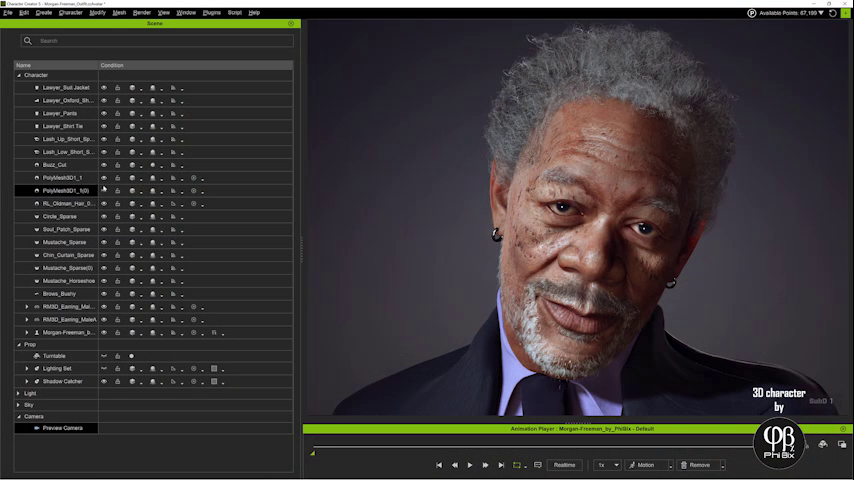
Task: Click the white dot icon on Turntable row
Action: (131, 356)
